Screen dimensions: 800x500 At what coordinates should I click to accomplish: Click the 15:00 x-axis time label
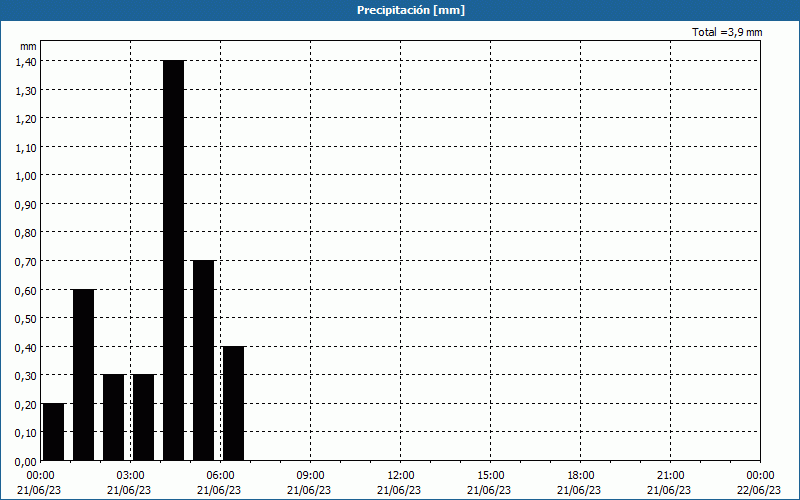pos(490,476)
